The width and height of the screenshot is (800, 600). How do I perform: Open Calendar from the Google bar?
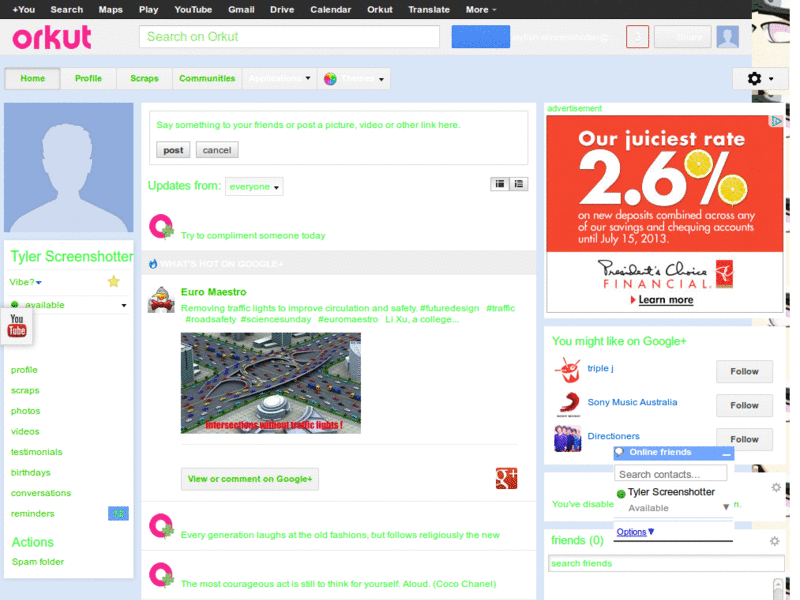tap(331, 10)
